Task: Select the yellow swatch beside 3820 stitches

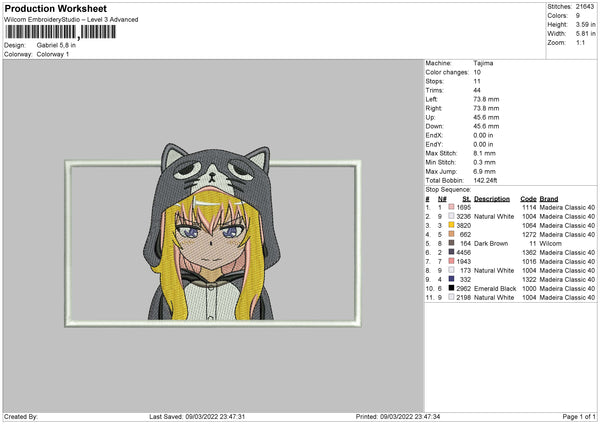Action: [x=451, y=225]
